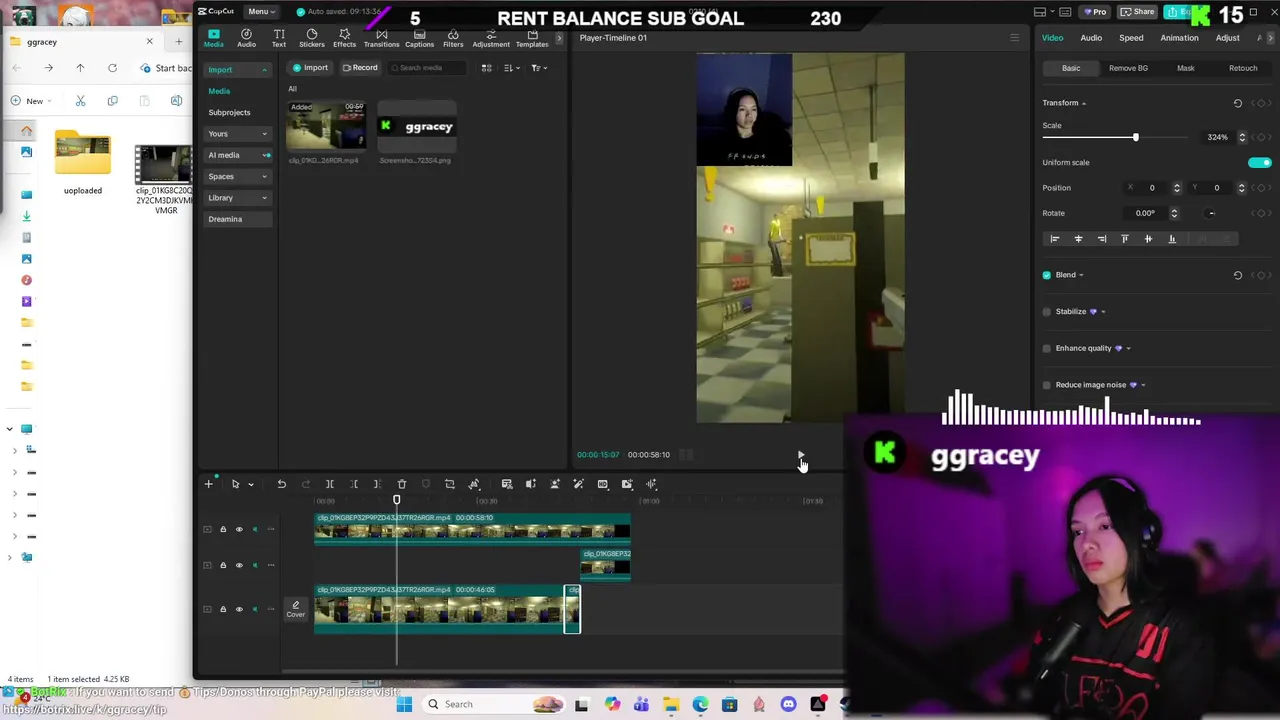Hide the middle video track eye icon
The height and width of the screenshot is (720, 1280).
(x=239, y=565)
